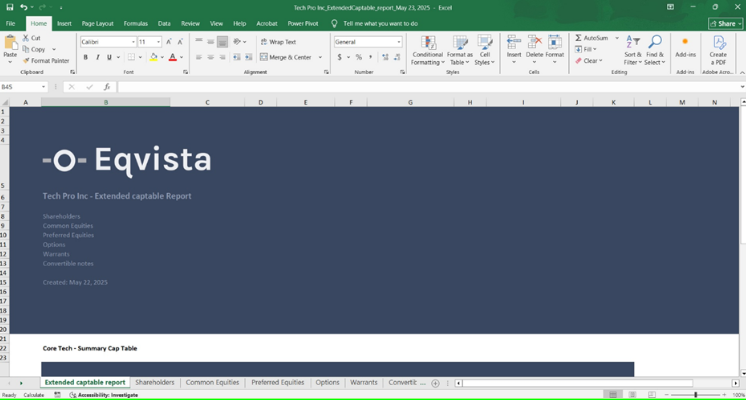This screenshot has width=746, height=400.
Task: Click the red Font Color A icon
Action: tap(173, 57)
